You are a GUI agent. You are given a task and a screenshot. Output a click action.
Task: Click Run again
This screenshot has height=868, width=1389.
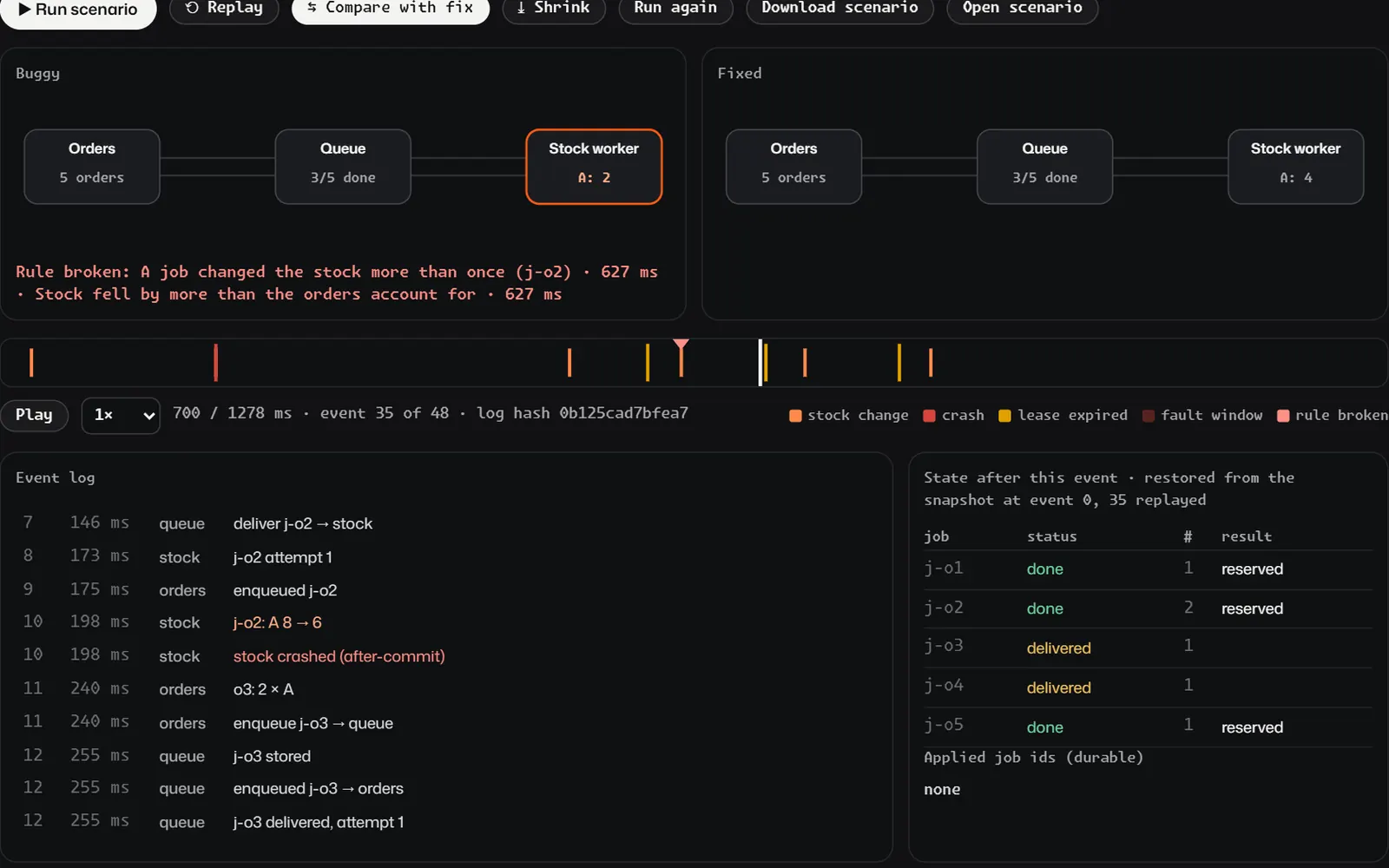click(x=675, y=8)
